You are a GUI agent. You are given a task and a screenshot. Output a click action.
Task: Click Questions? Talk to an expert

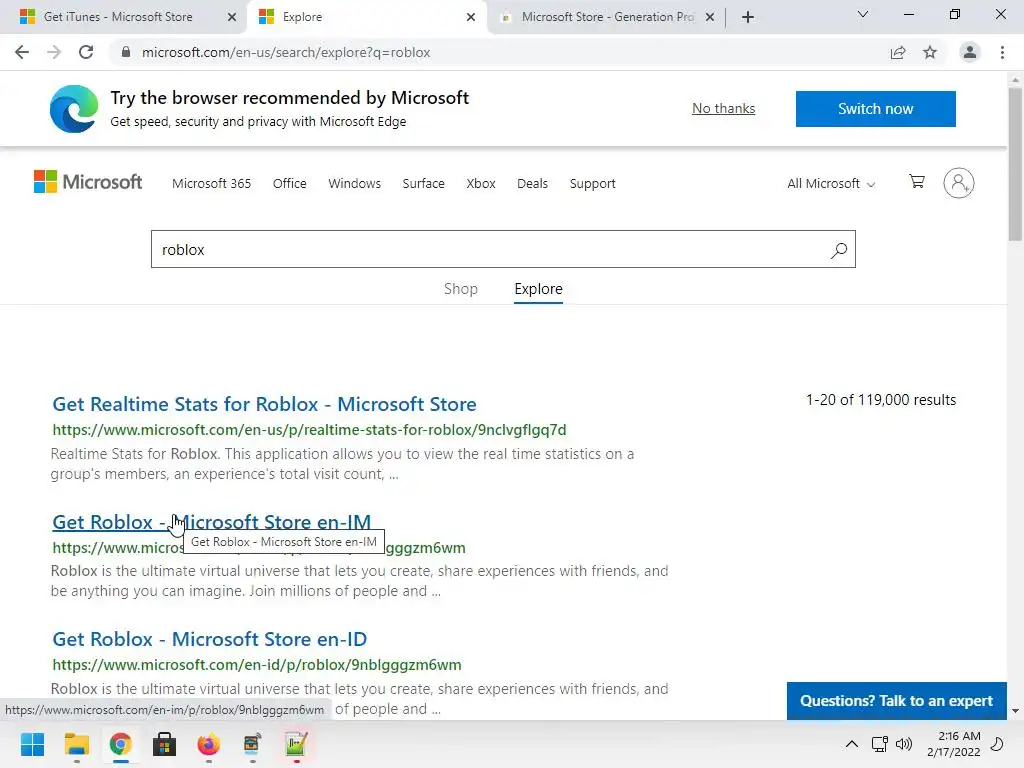896,701
